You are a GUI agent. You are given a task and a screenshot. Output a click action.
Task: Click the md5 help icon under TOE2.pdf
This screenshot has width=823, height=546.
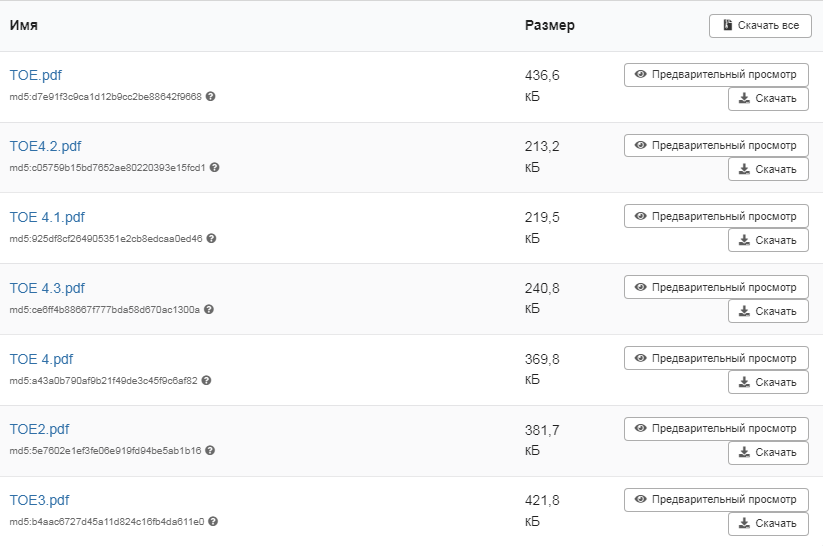(210, 451)
